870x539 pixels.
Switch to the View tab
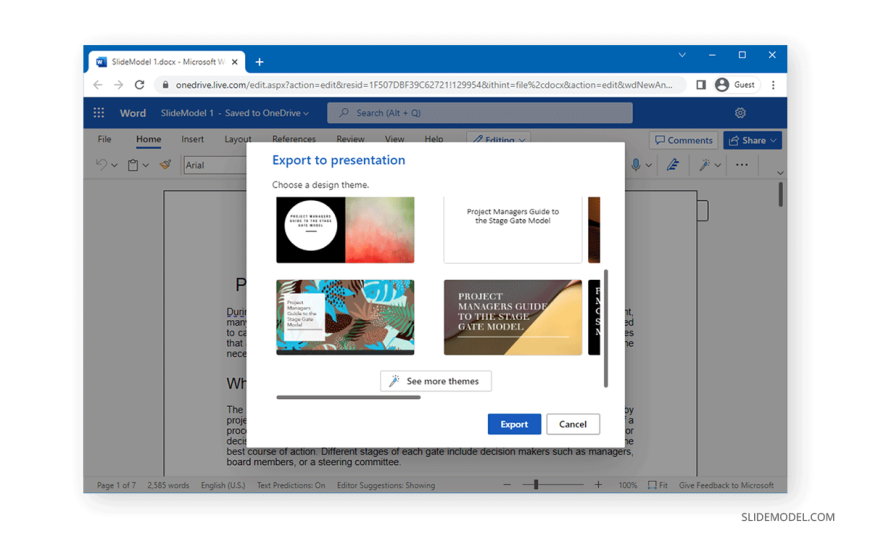(x=394, y=139)
